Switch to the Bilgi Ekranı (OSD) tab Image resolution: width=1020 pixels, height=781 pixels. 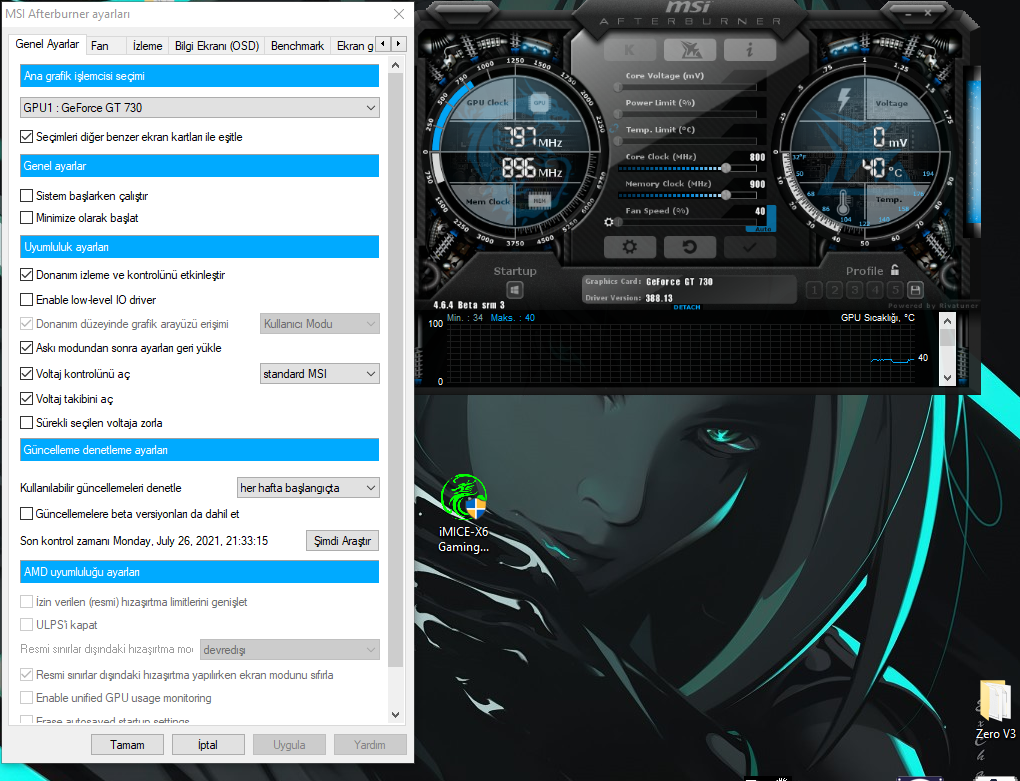tap(217, 46)
